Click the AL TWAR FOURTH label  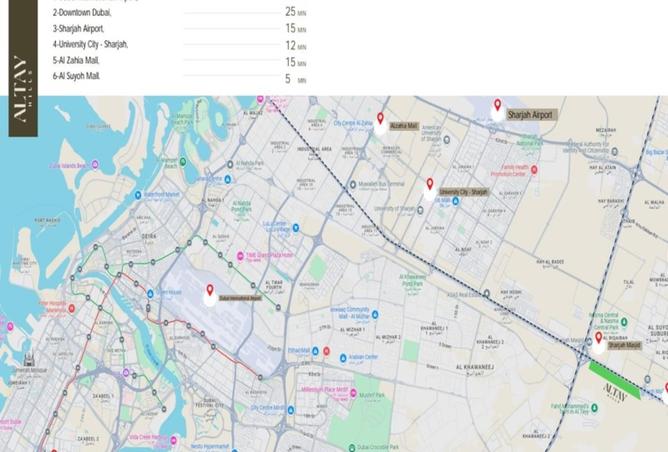pos(274,285)
